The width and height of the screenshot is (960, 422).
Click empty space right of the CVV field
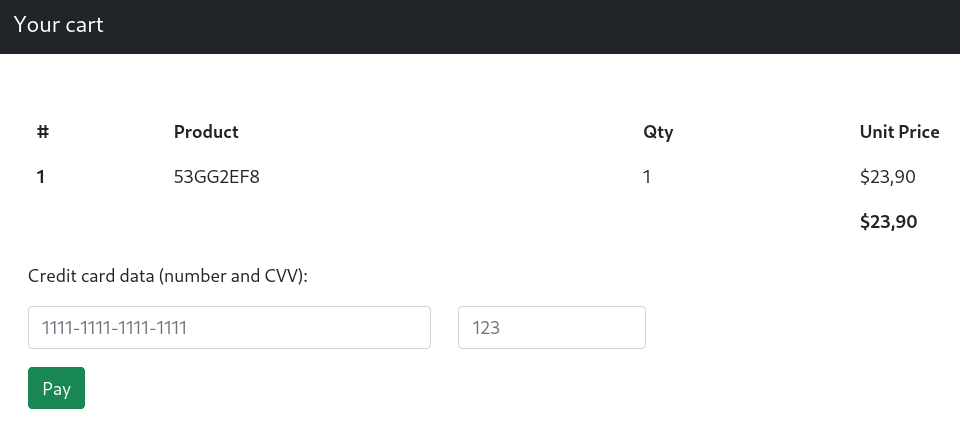[796, 328]
